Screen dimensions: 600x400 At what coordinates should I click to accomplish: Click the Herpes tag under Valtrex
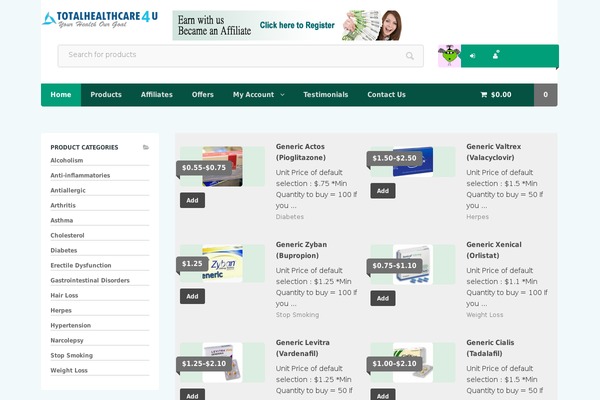coord(477,217)
